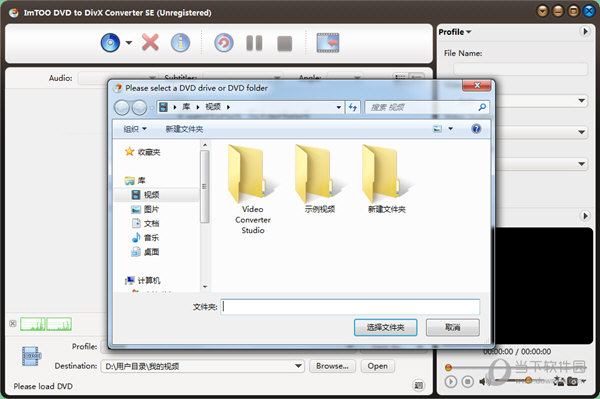Open the address bar history dropdown
600x399 pixels.
(x=339, y=107)
